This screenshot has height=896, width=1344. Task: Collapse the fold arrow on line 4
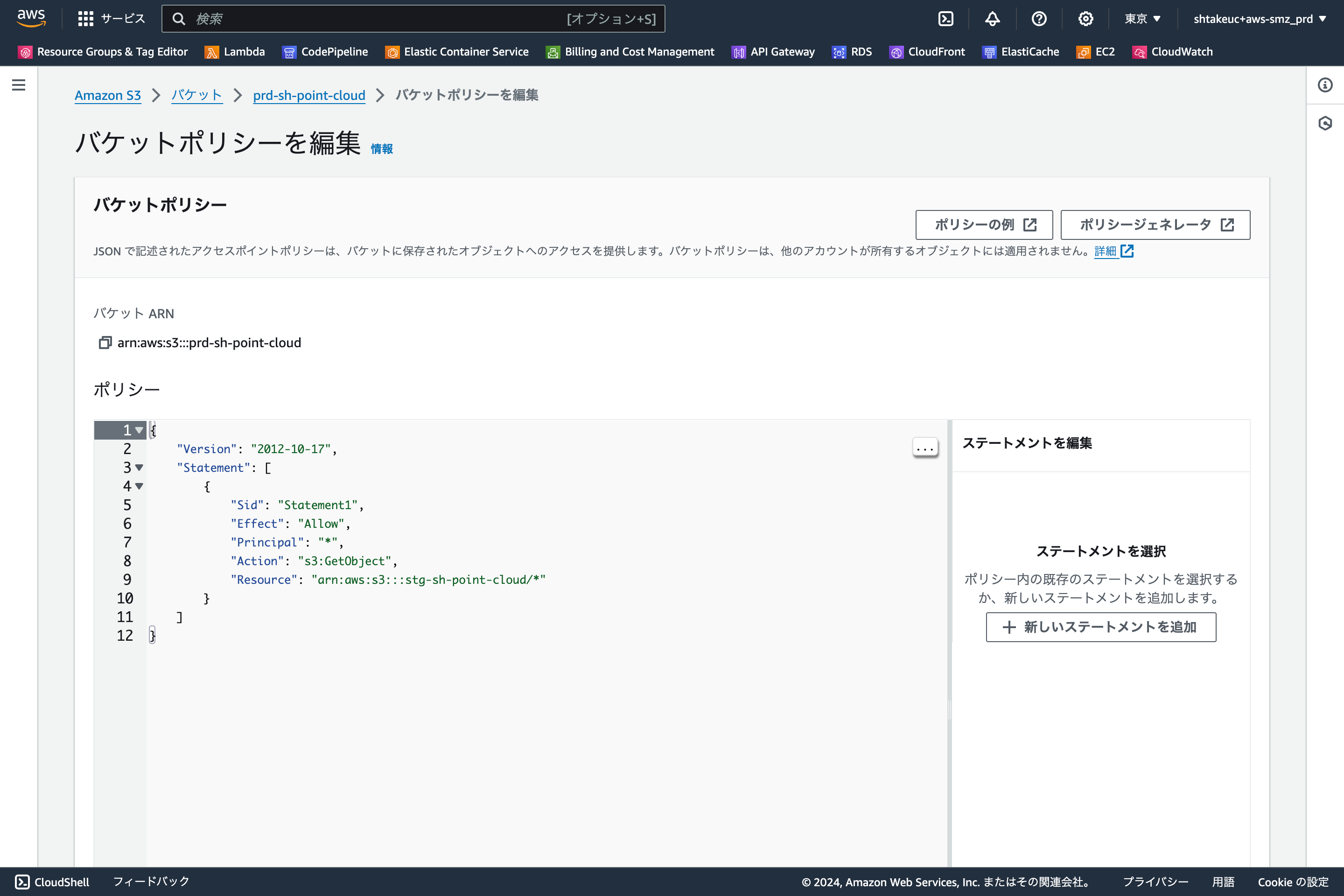click(x=139, y=486)
